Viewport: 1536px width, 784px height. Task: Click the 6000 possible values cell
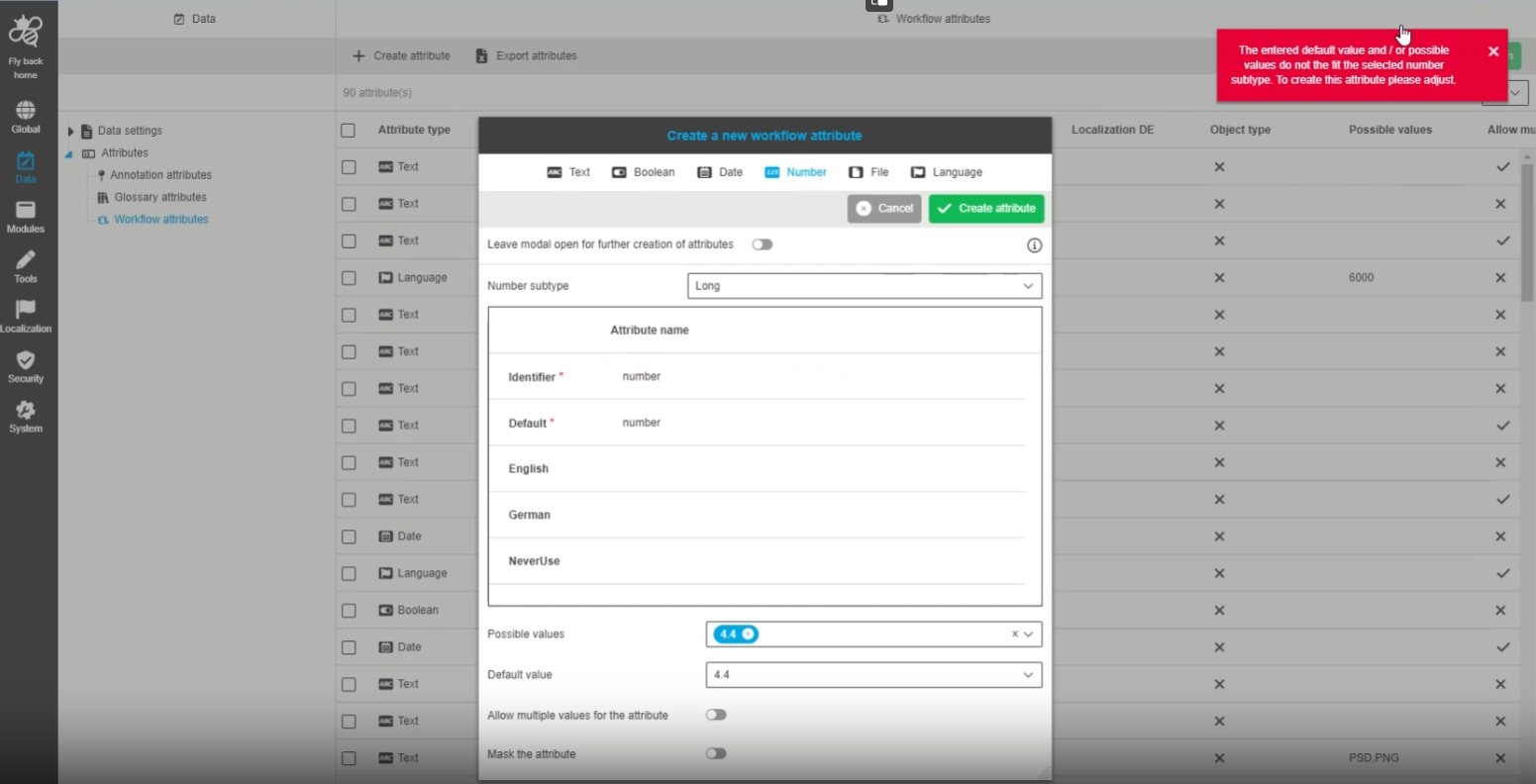(x=1361, y=278)
